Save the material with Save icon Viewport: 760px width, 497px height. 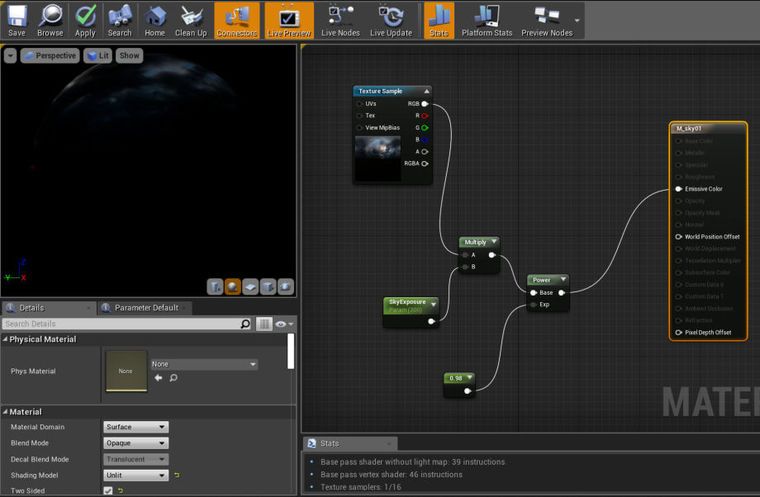point(17,20)
